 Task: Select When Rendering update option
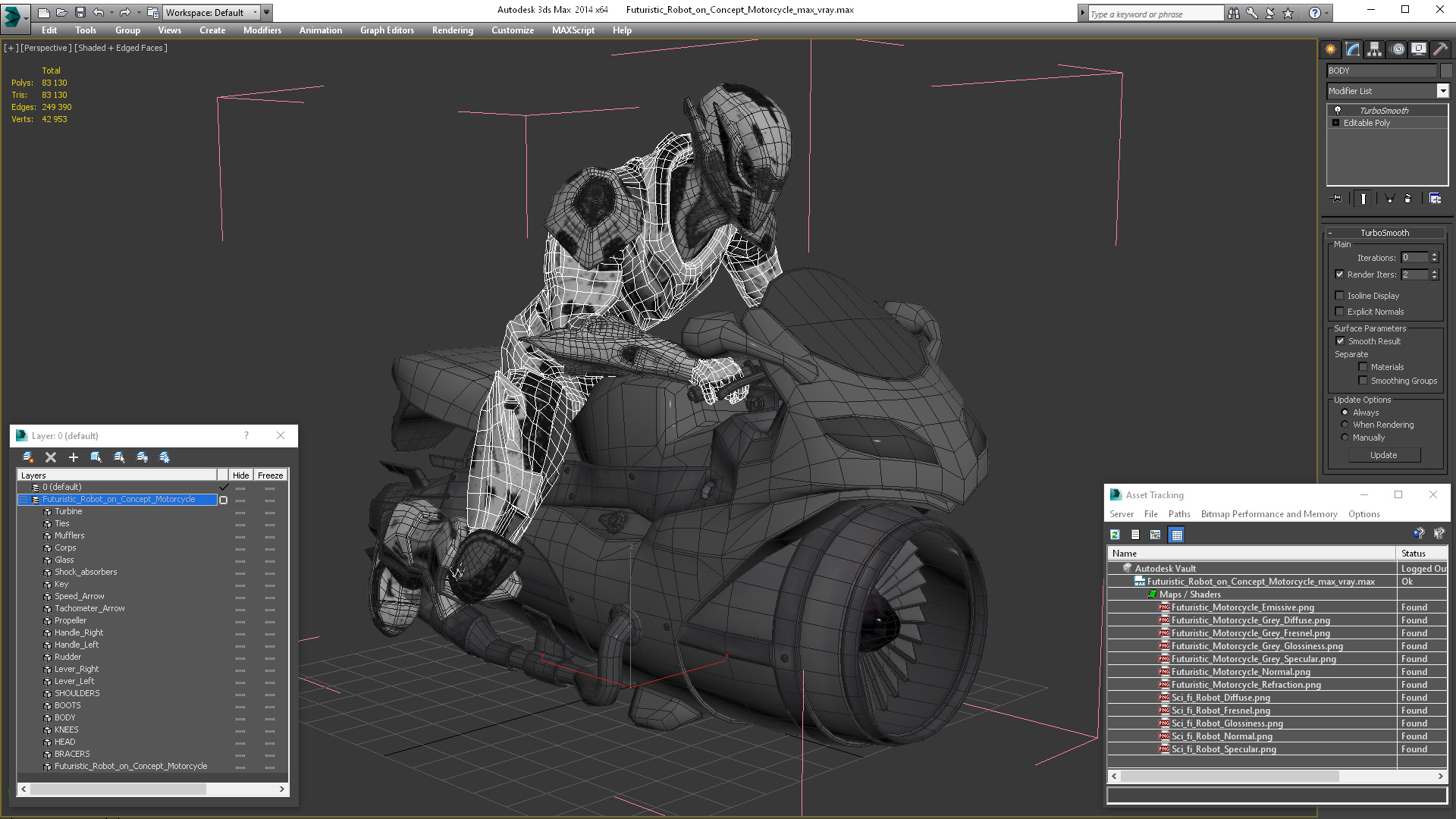pyautogui.click(x=1345, y=425)
